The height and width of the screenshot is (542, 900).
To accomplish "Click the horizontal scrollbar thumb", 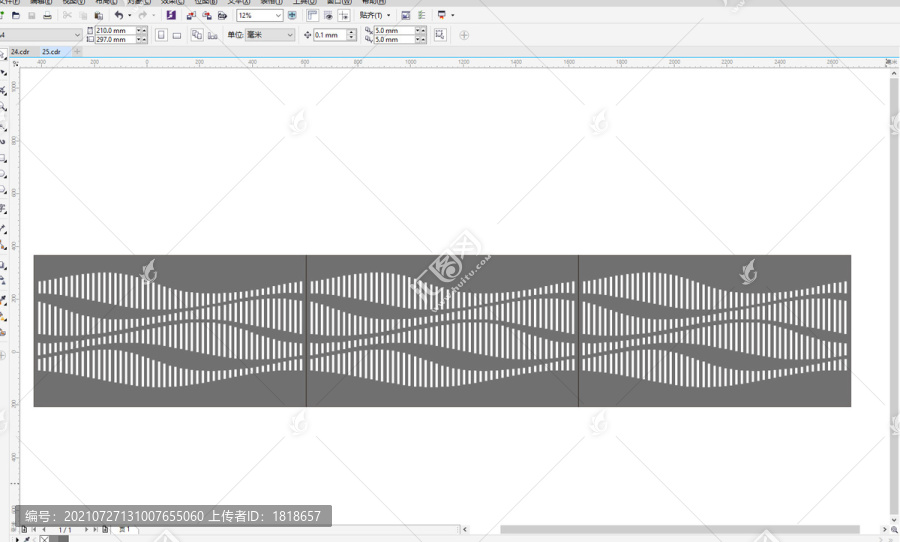I will pyautogui.click(x=680, y=529).
